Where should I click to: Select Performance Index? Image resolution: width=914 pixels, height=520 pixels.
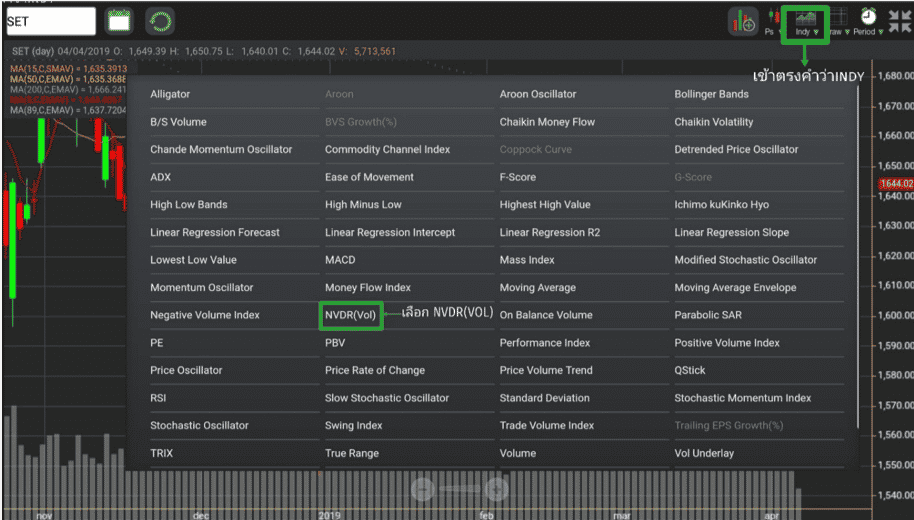544,343
